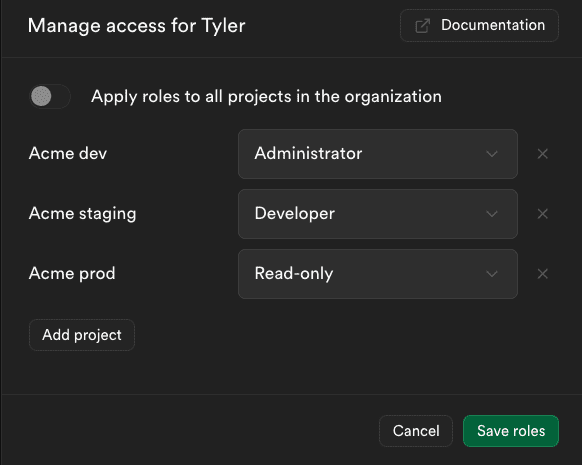Click the Acme prod project name
The height and width of the screenshot is (465, 582).
tap(72, 274)
